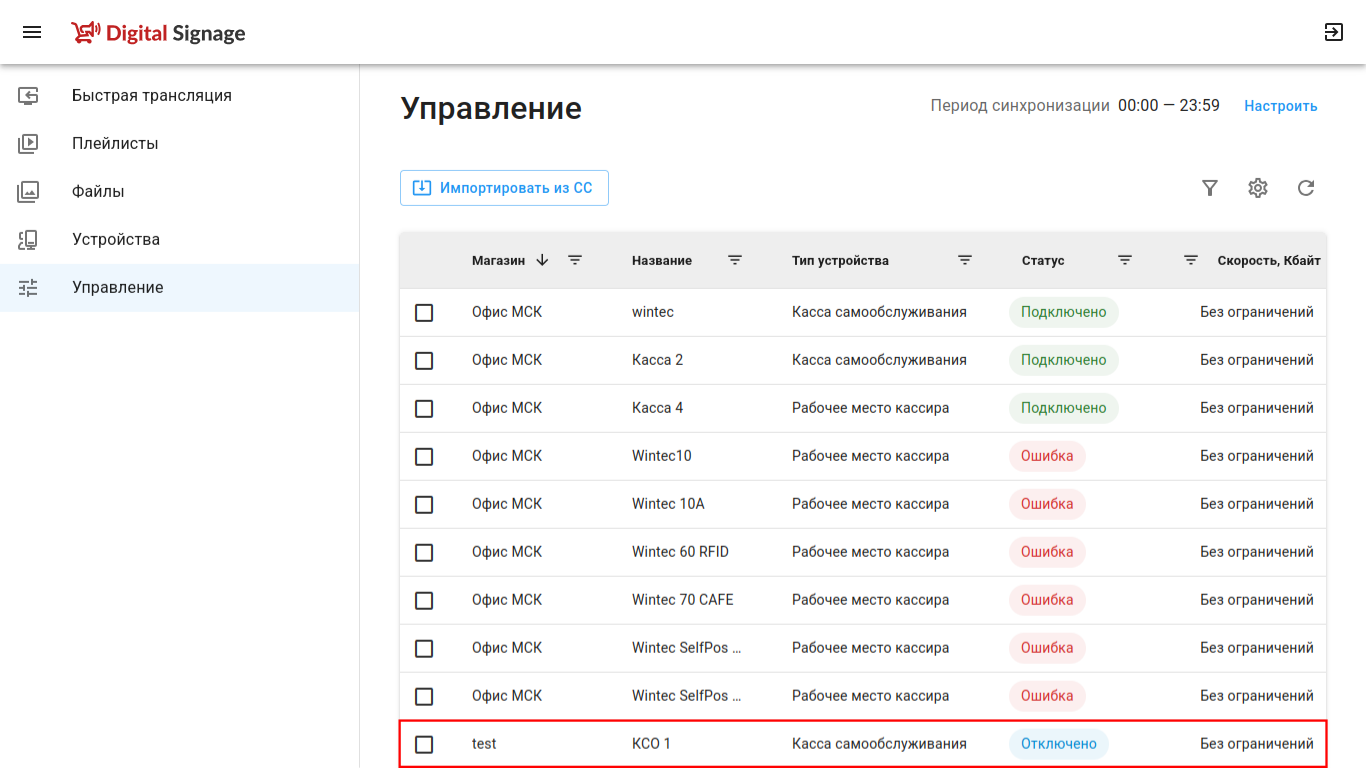Click the Настроить link

click(1280, 106)
